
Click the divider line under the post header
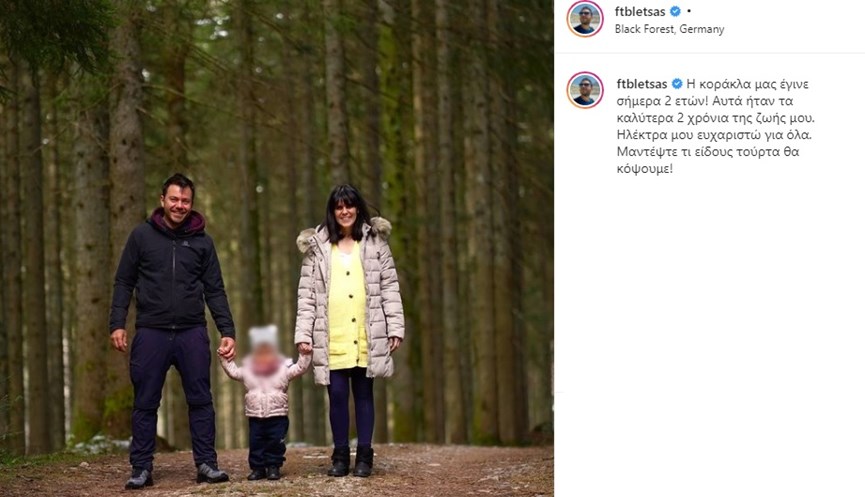click(709, 53)
